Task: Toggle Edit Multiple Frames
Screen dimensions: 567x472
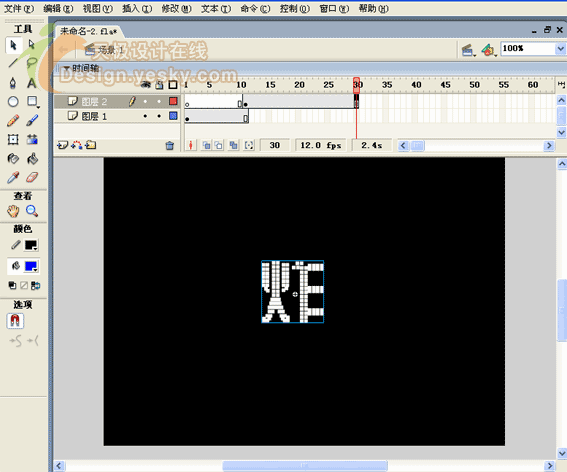Action: (234, 145)
